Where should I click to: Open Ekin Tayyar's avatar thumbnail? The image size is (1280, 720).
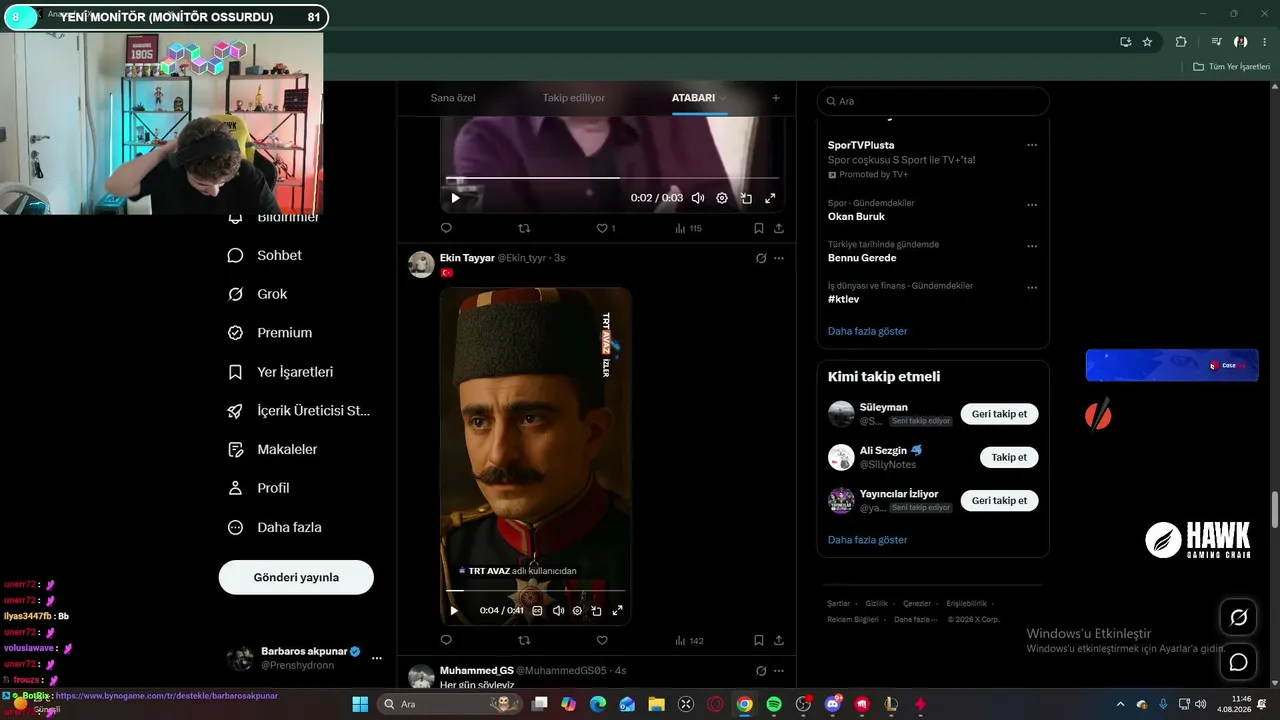click(421, 264)
